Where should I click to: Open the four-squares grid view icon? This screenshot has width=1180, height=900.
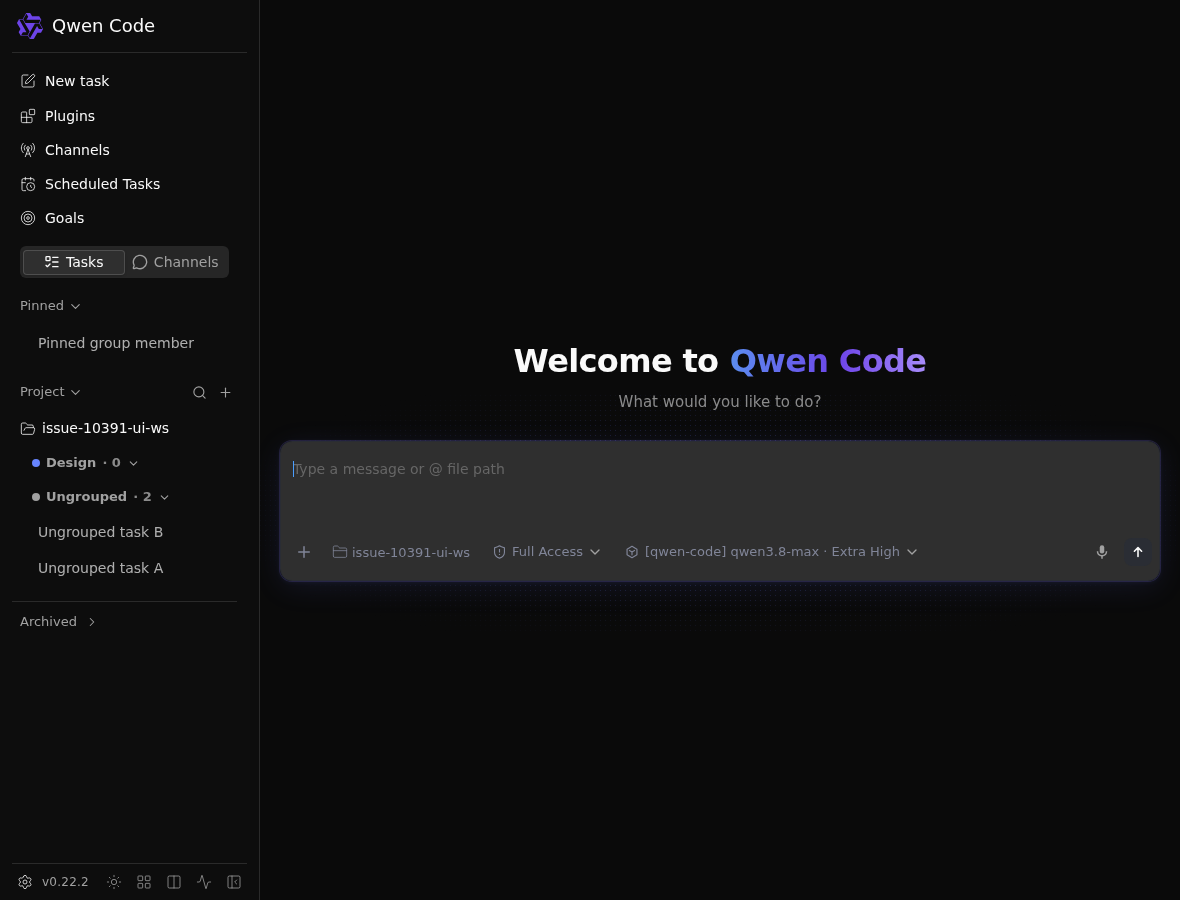click(144, 882)
